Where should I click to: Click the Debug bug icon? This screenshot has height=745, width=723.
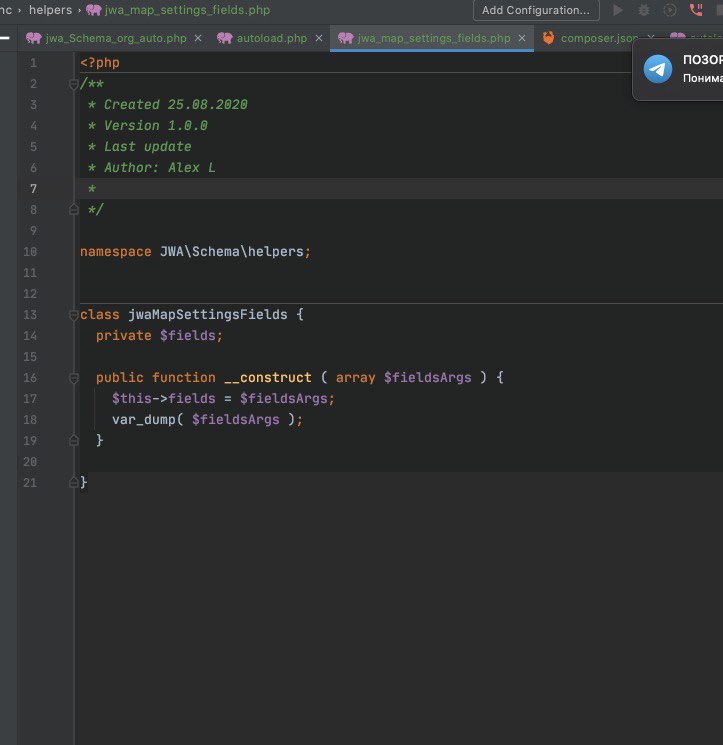pyautogui.click(x=644, y=10)
